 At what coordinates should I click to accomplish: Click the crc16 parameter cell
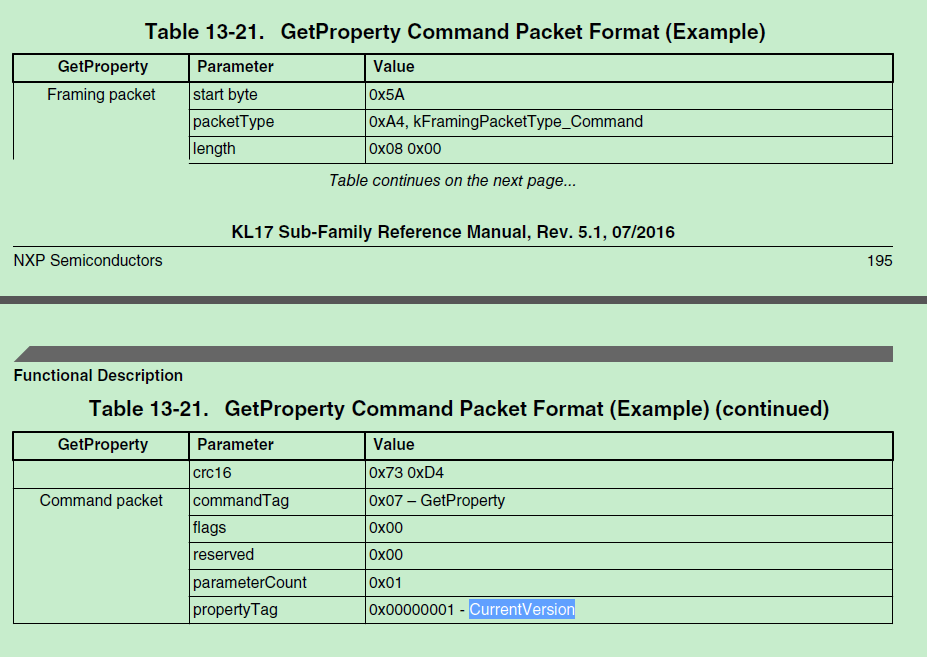click(213, 473)
